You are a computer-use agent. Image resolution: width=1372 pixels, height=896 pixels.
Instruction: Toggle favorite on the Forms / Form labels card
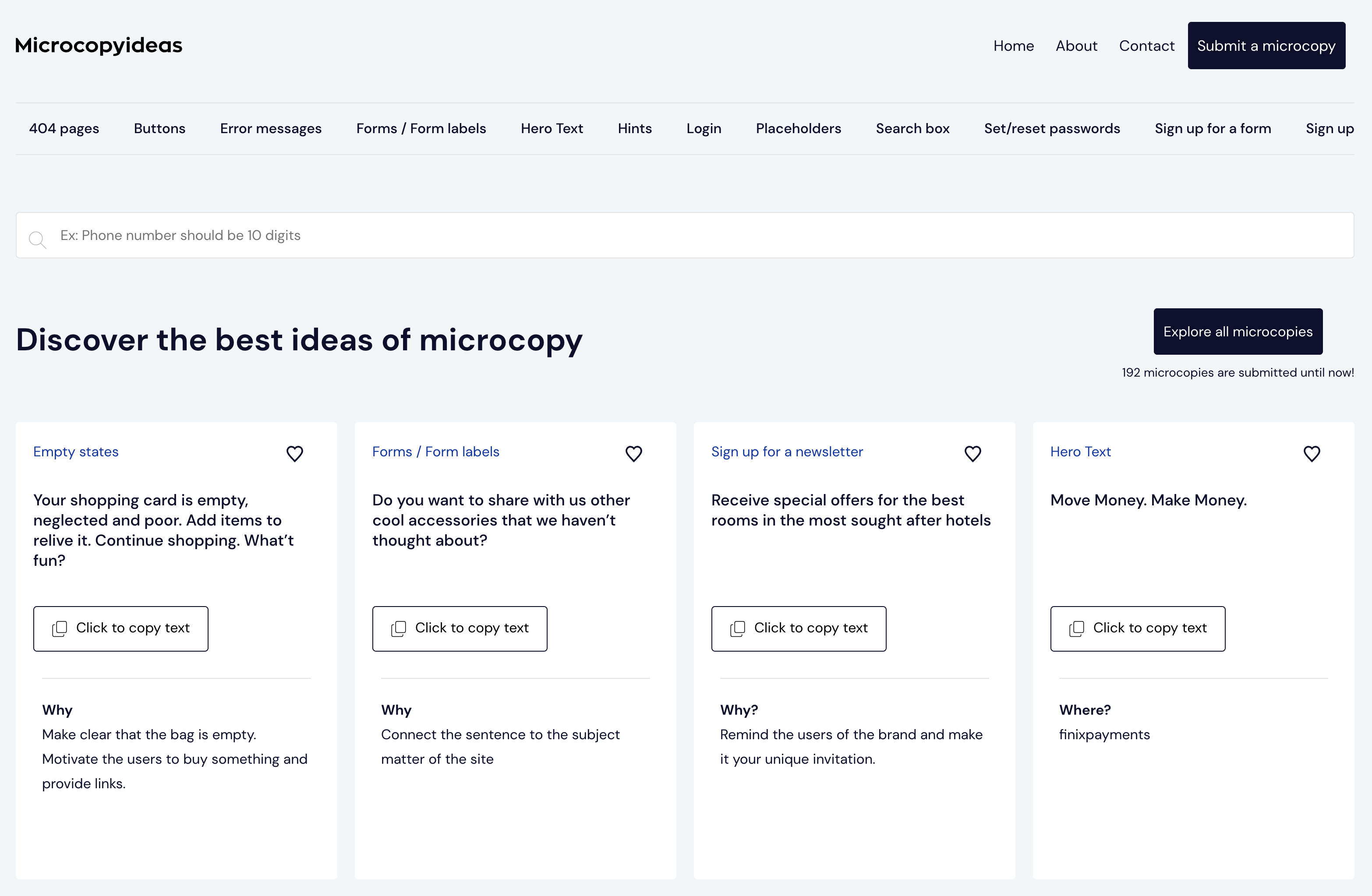pyautogui.click(x=633, y=453)
